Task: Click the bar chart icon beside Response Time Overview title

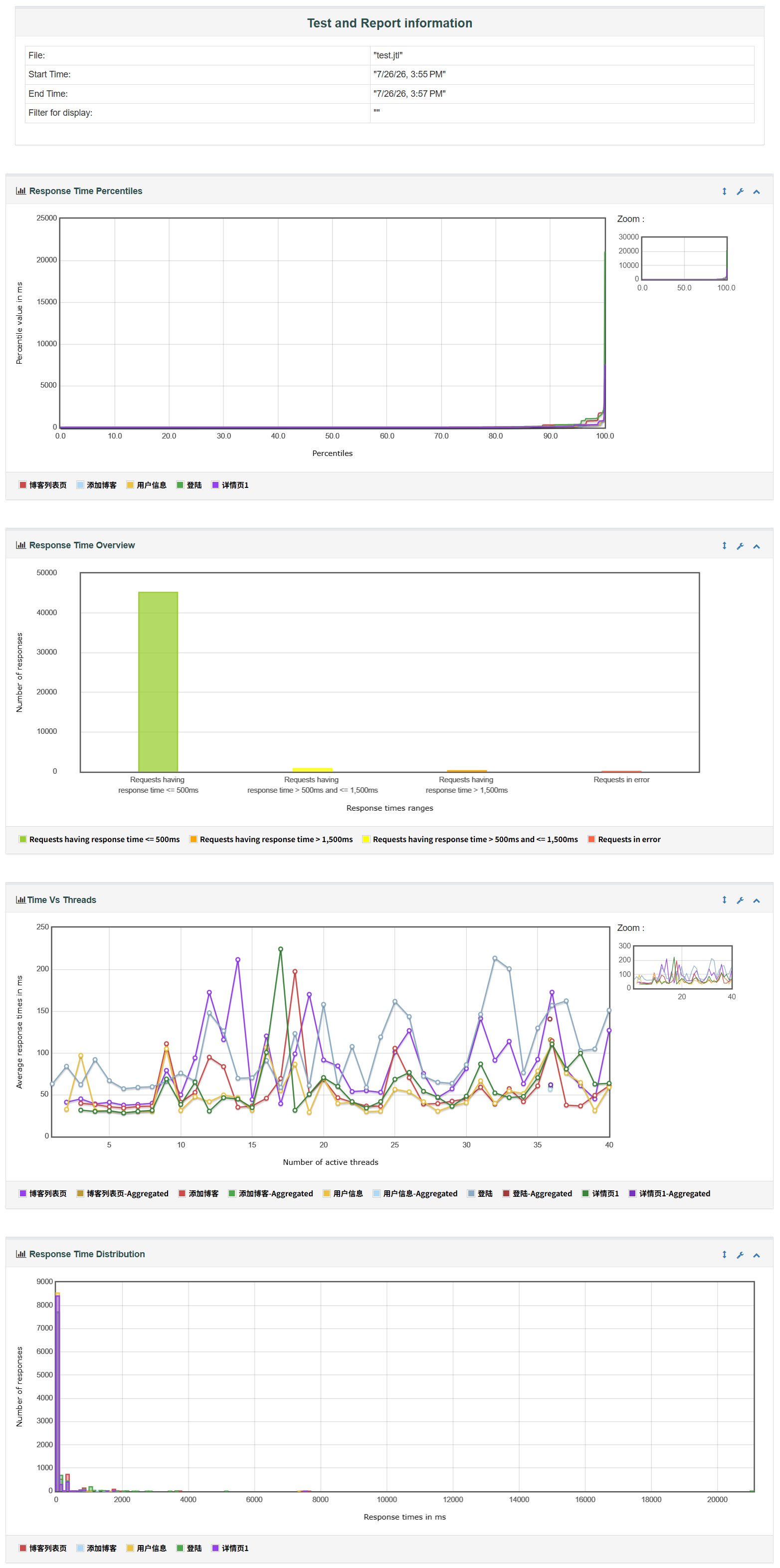Action: point(20,545)
